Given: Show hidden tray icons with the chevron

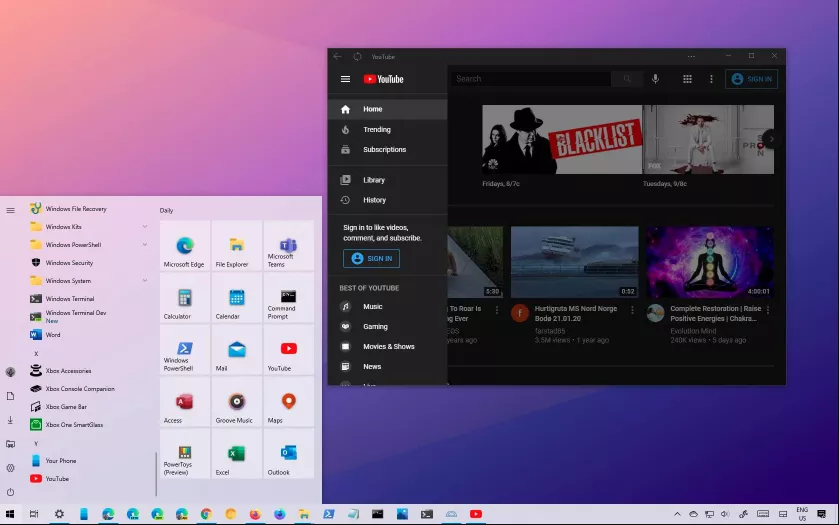Looking at the screenshot, I should click(x=677, y=514).
